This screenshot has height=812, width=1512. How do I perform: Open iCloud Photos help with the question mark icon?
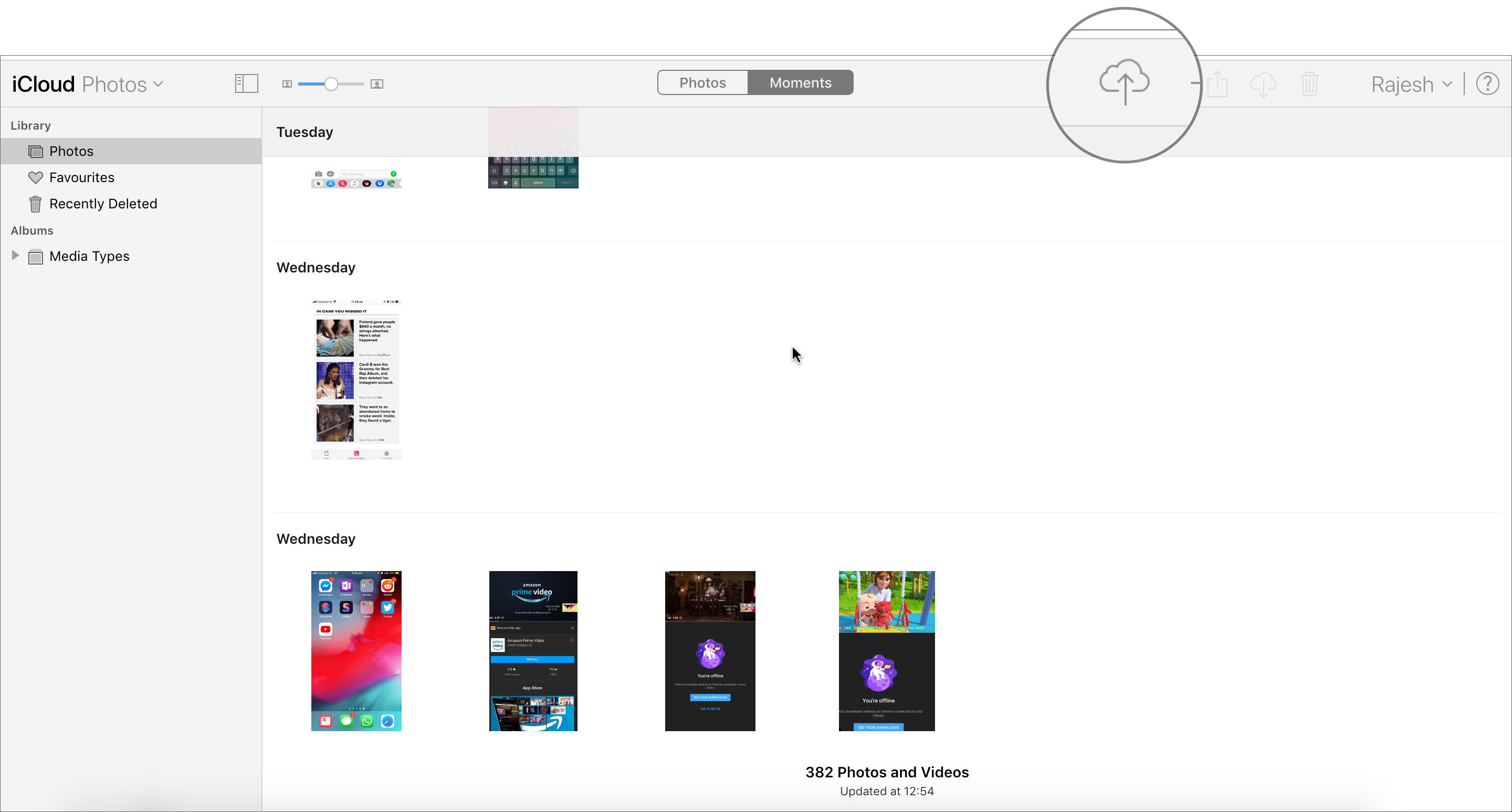coord(1488,83)
